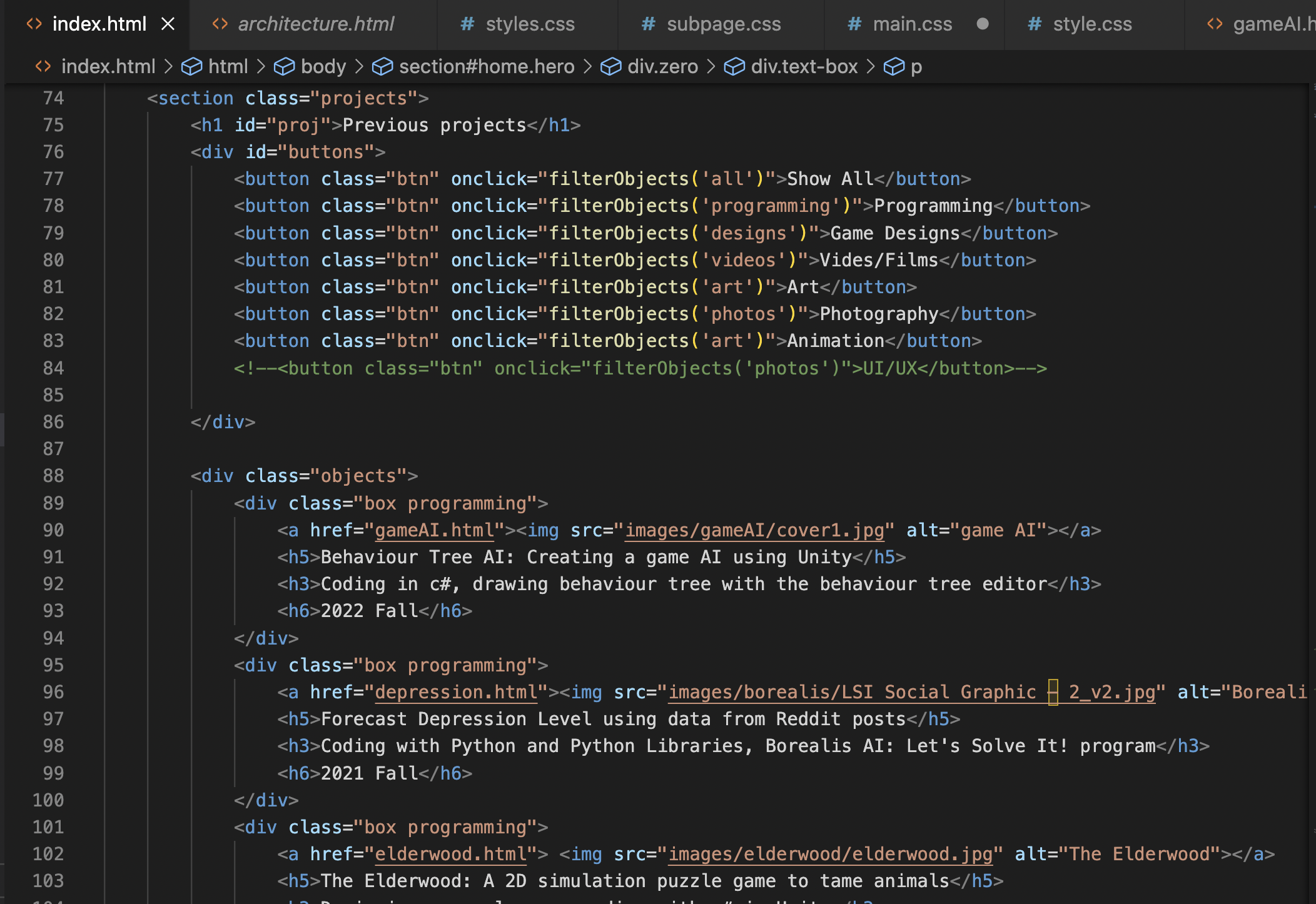Click line number 95 in the gutter
The width and height of the screenshot is (1316, 904).
click(x=53, y=665)
